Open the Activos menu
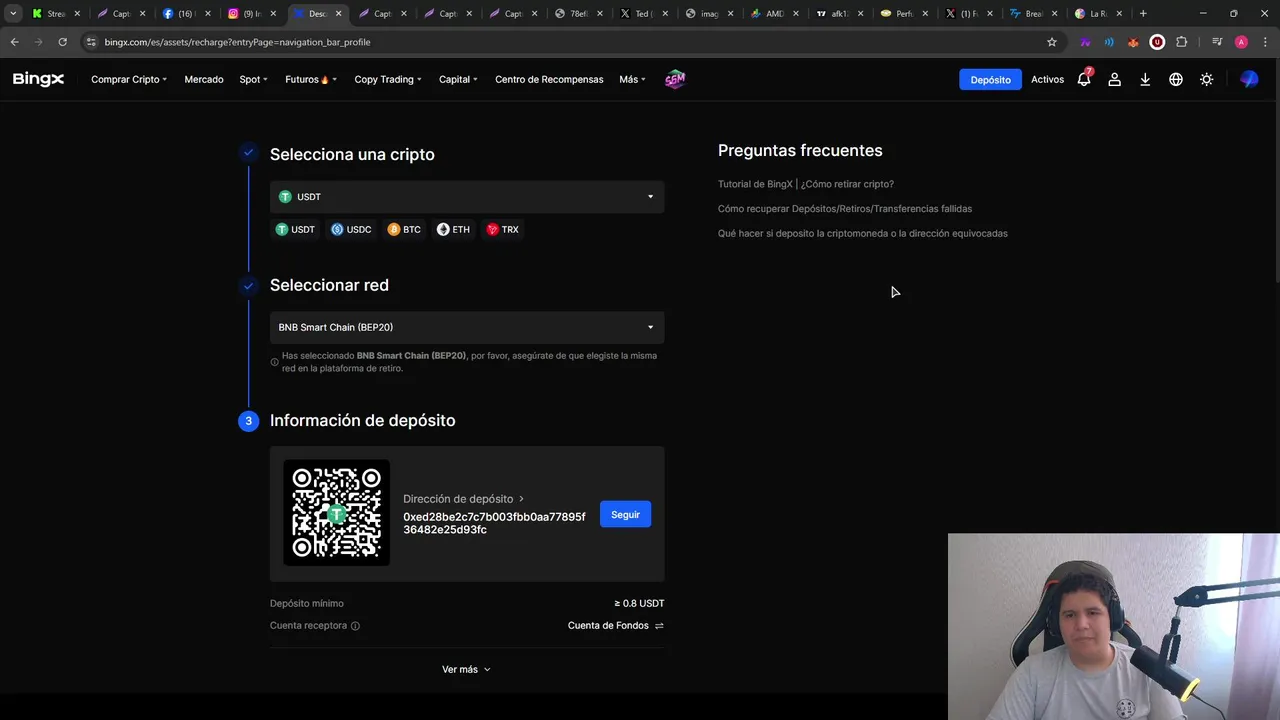The width and height of the screenshot is (1280, 720). [1047, 79]
